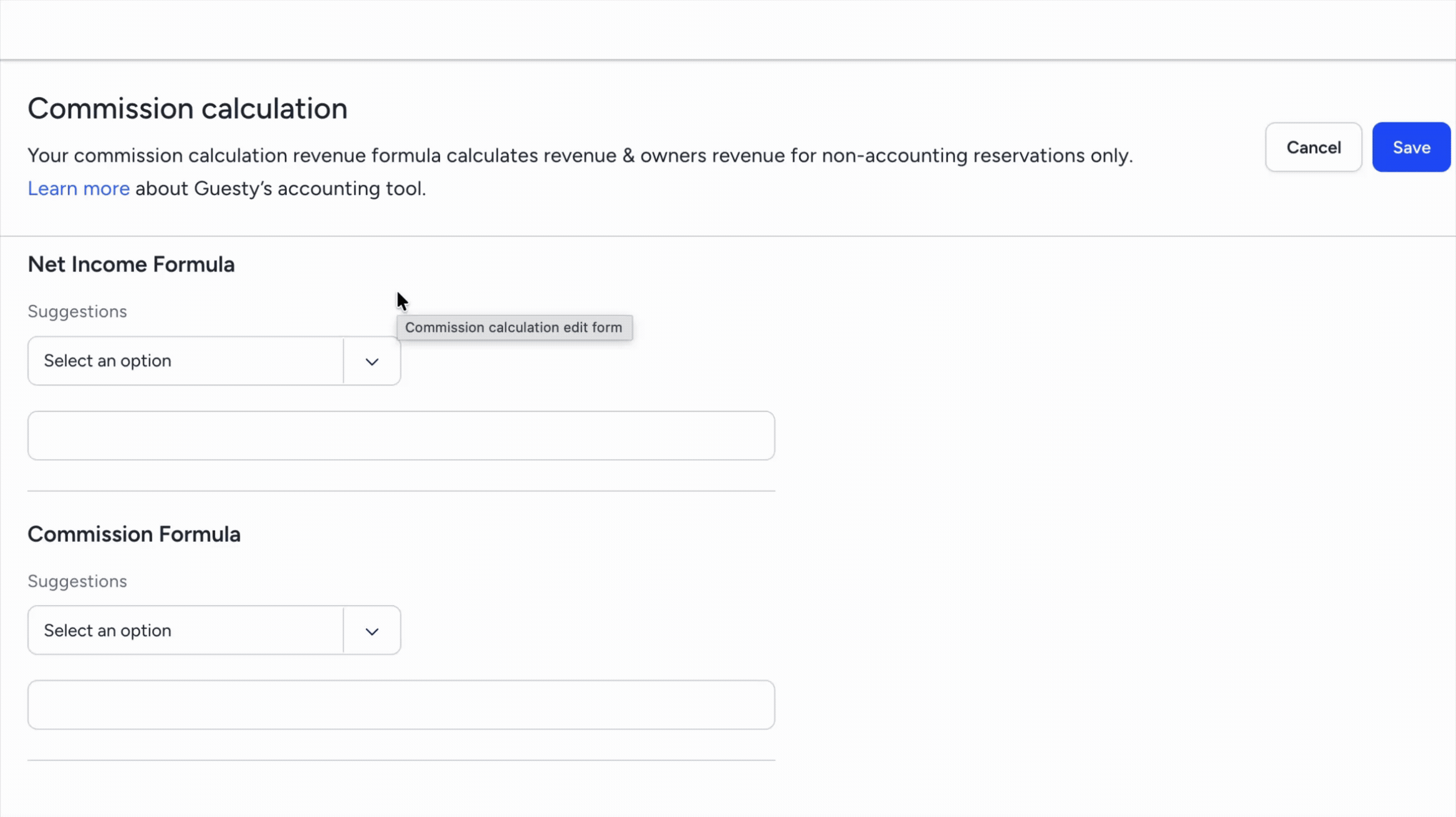Click the 'about Guesty's accounting tool' text
Screen dimensions: 1456x817
280,188
